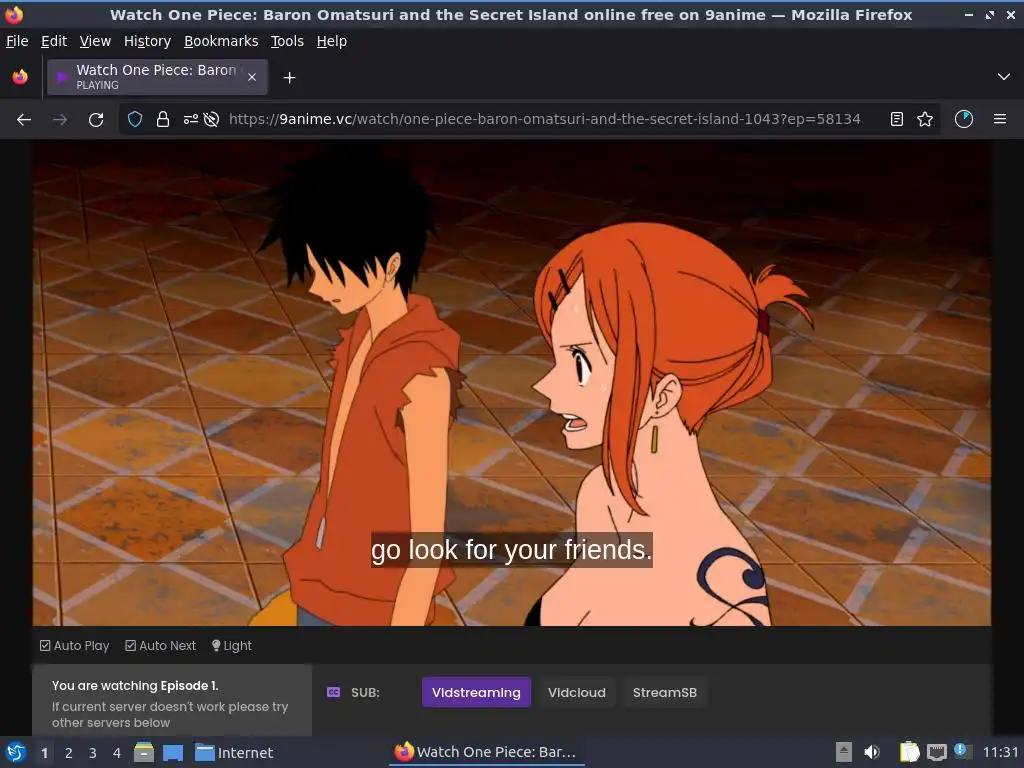Minimize the Firefox window
Screen dimensions: 1024x768
[969, 14]
